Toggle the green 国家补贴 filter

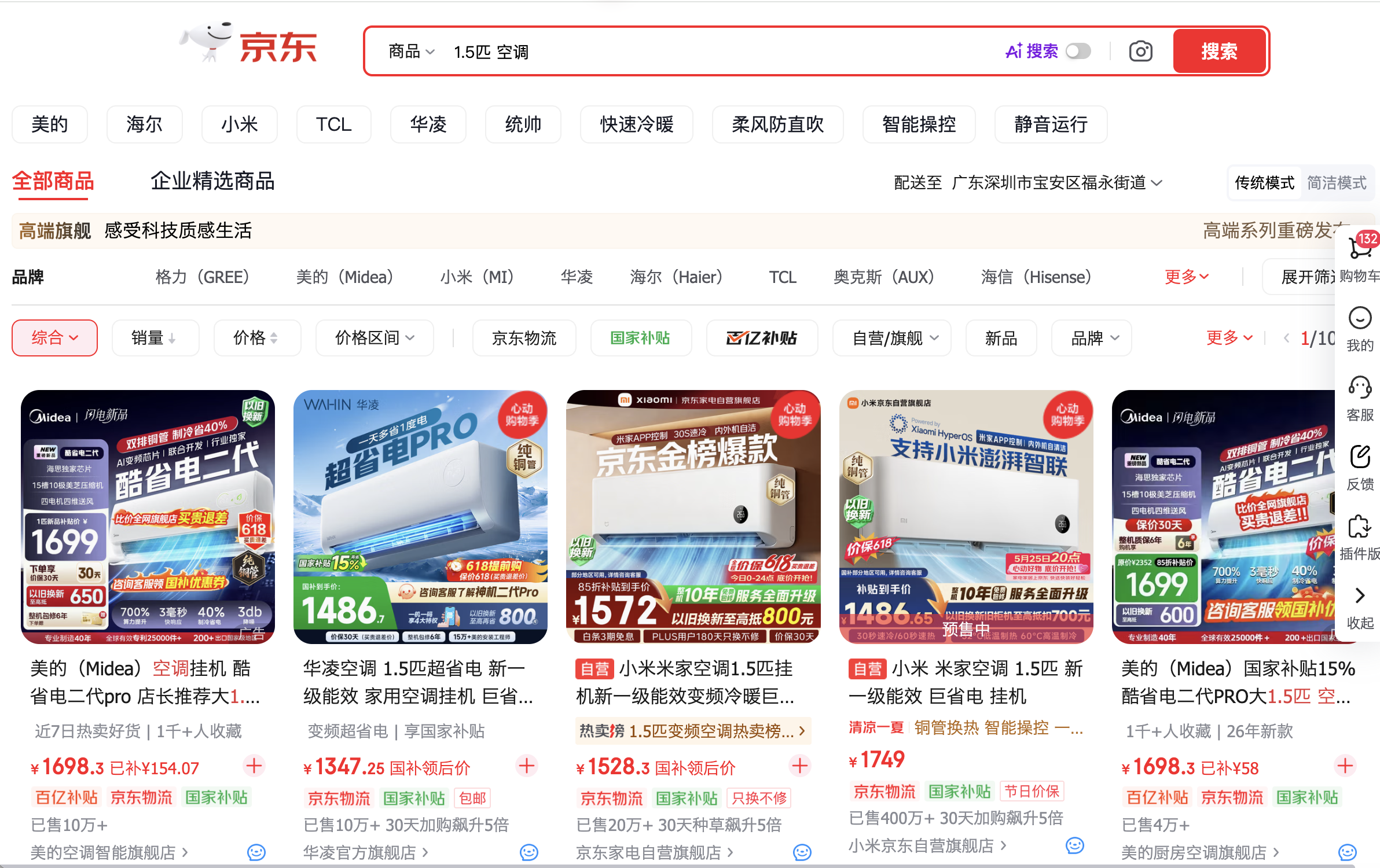click(641, 338)
